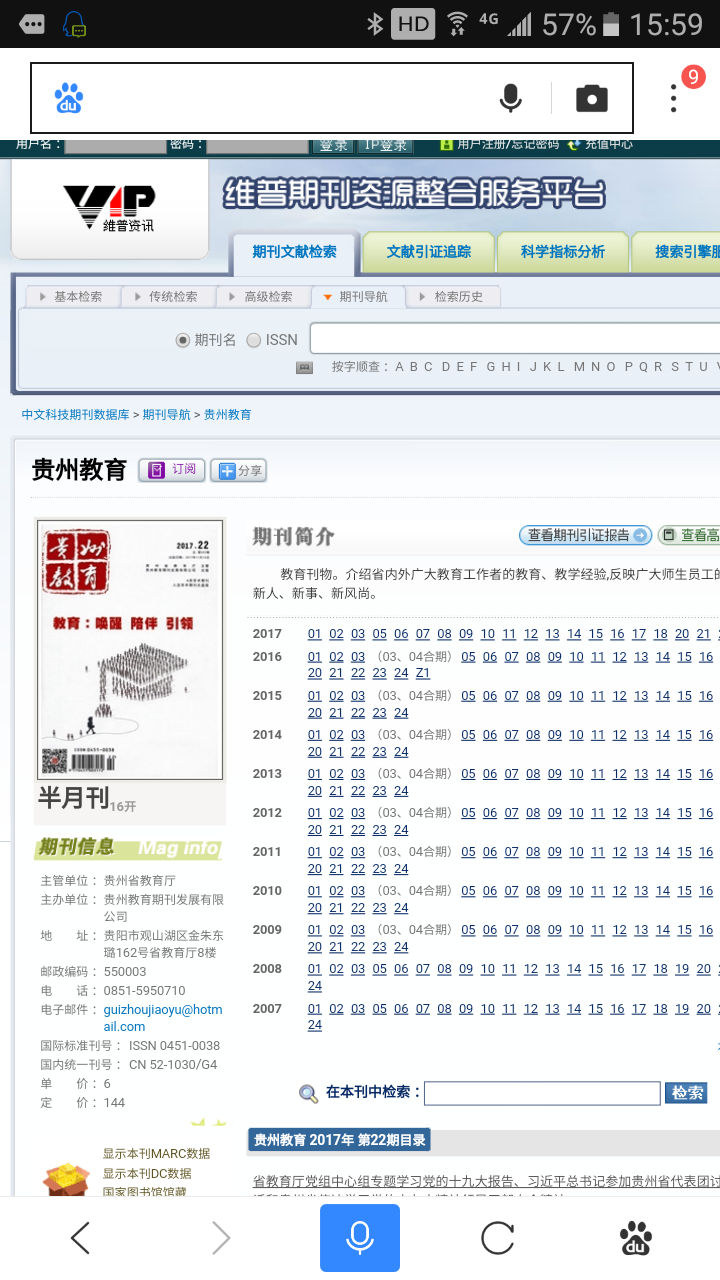Image resolution: width=720 pixels, height=1280 pixels.
Task: Open the 高级检索 sub-tab
Action: [264, 297]
